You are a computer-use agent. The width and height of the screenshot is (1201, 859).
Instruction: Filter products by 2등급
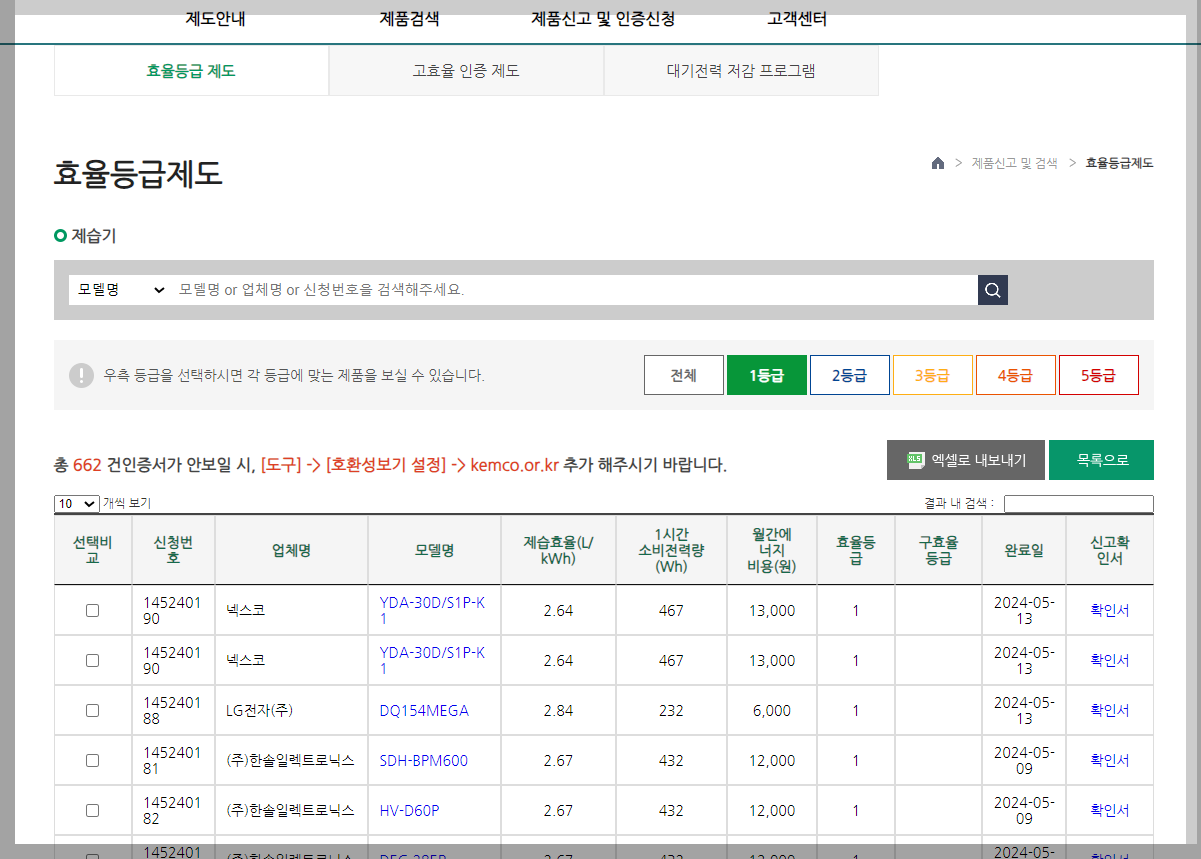pyautogui.click(x=850, y=375)
